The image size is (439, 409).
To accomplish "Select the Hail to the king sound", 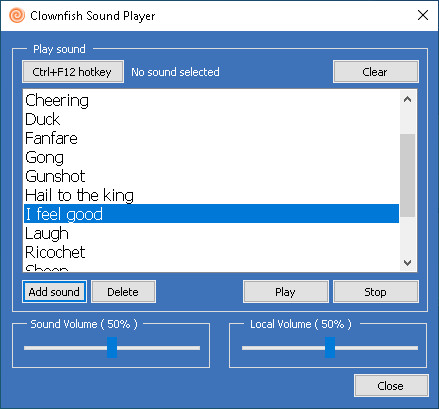I will (x=211, y=195).
